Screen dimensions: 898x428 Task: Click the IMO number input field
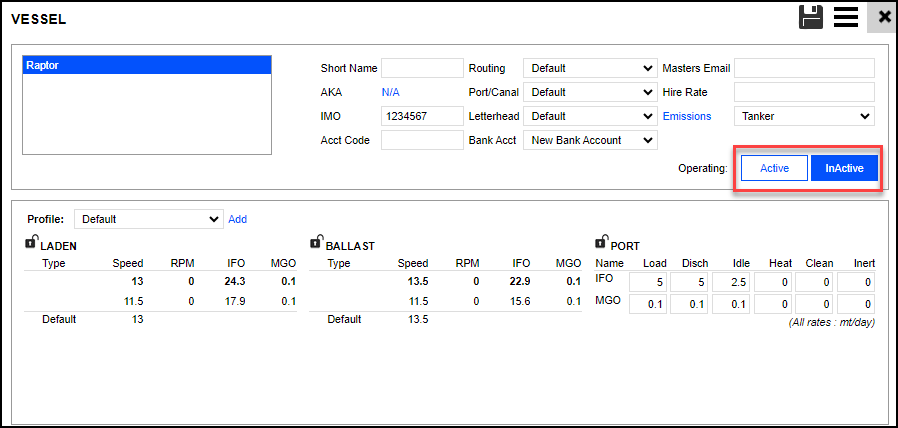[421, 116]
